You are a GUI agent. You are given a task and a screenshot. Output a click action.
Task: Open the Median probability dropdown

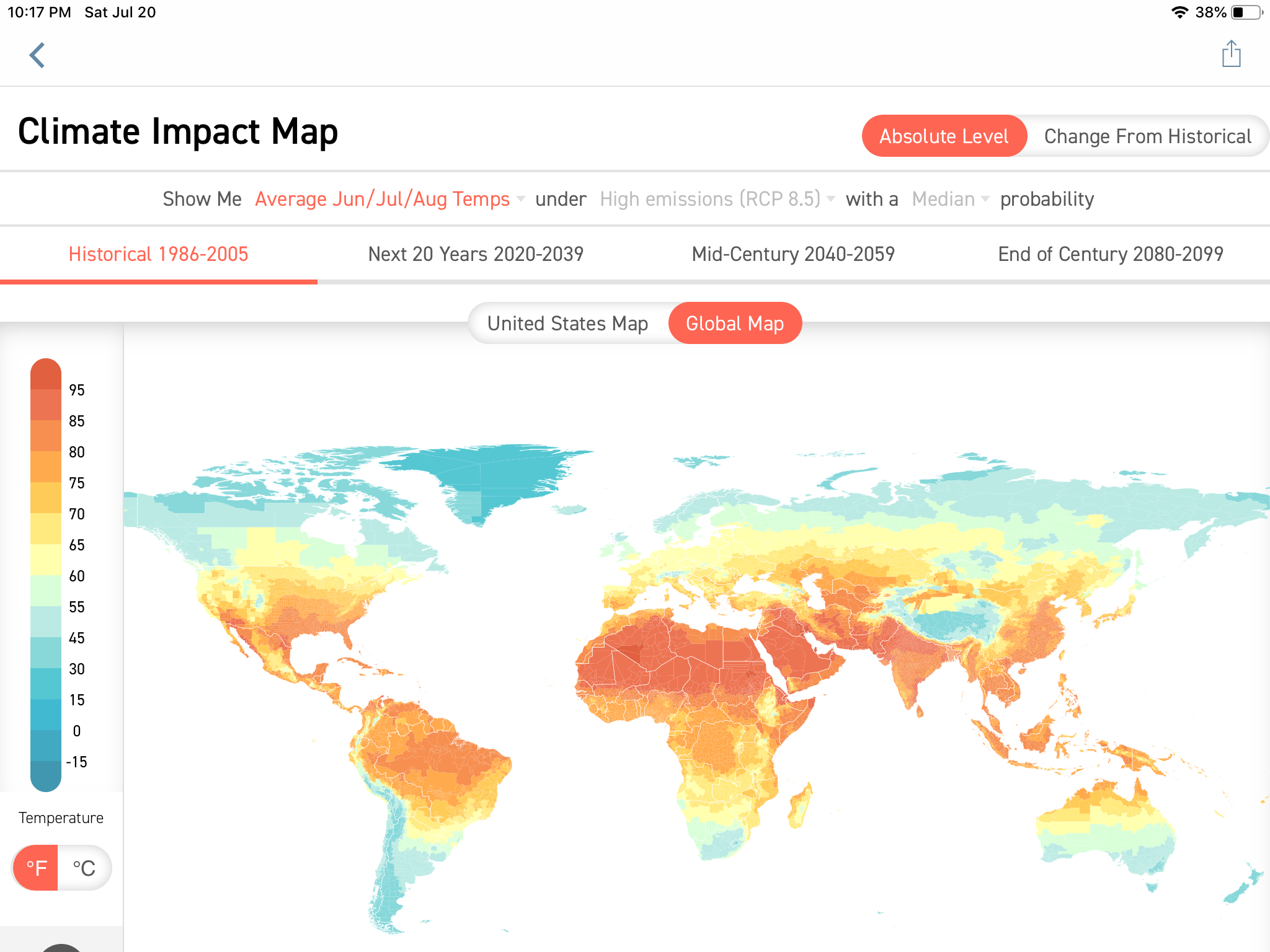click(943, 199)
